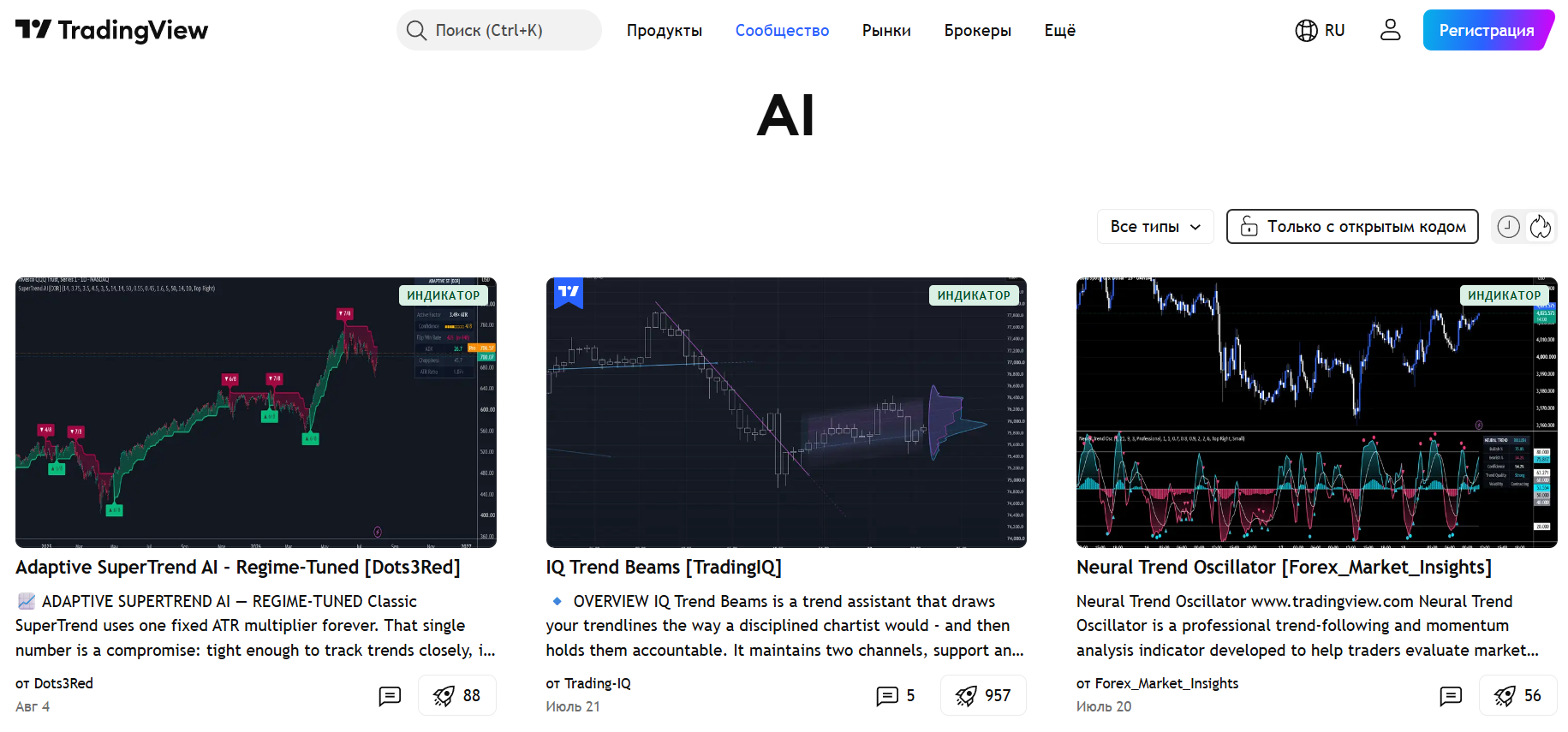
Task: Click editors' pick badge on IQ Trend Beams
Action: click(x=569, y=293)
